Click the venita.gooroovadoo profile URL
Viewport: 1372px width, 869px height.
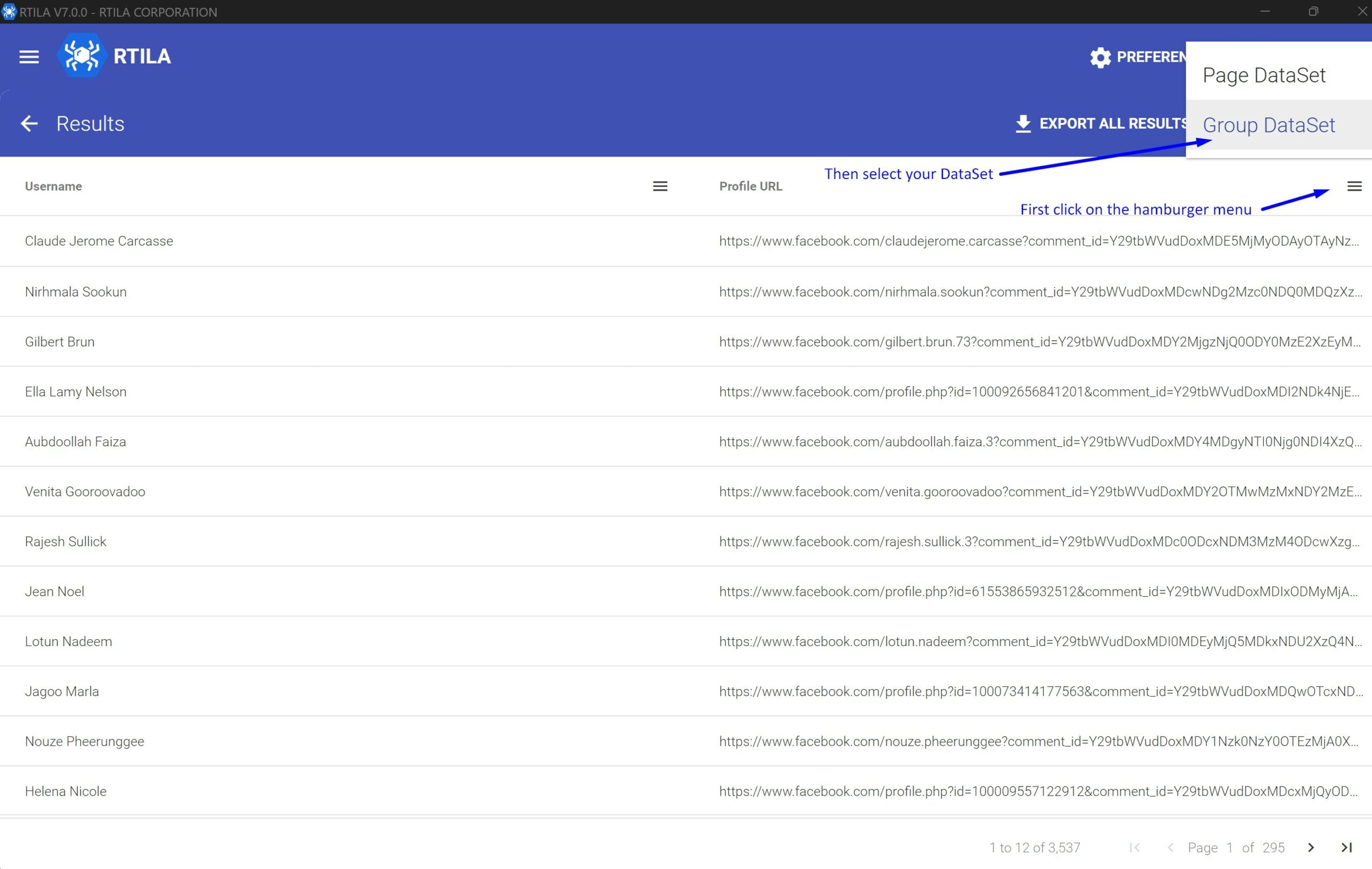[x=1040, y=491]
